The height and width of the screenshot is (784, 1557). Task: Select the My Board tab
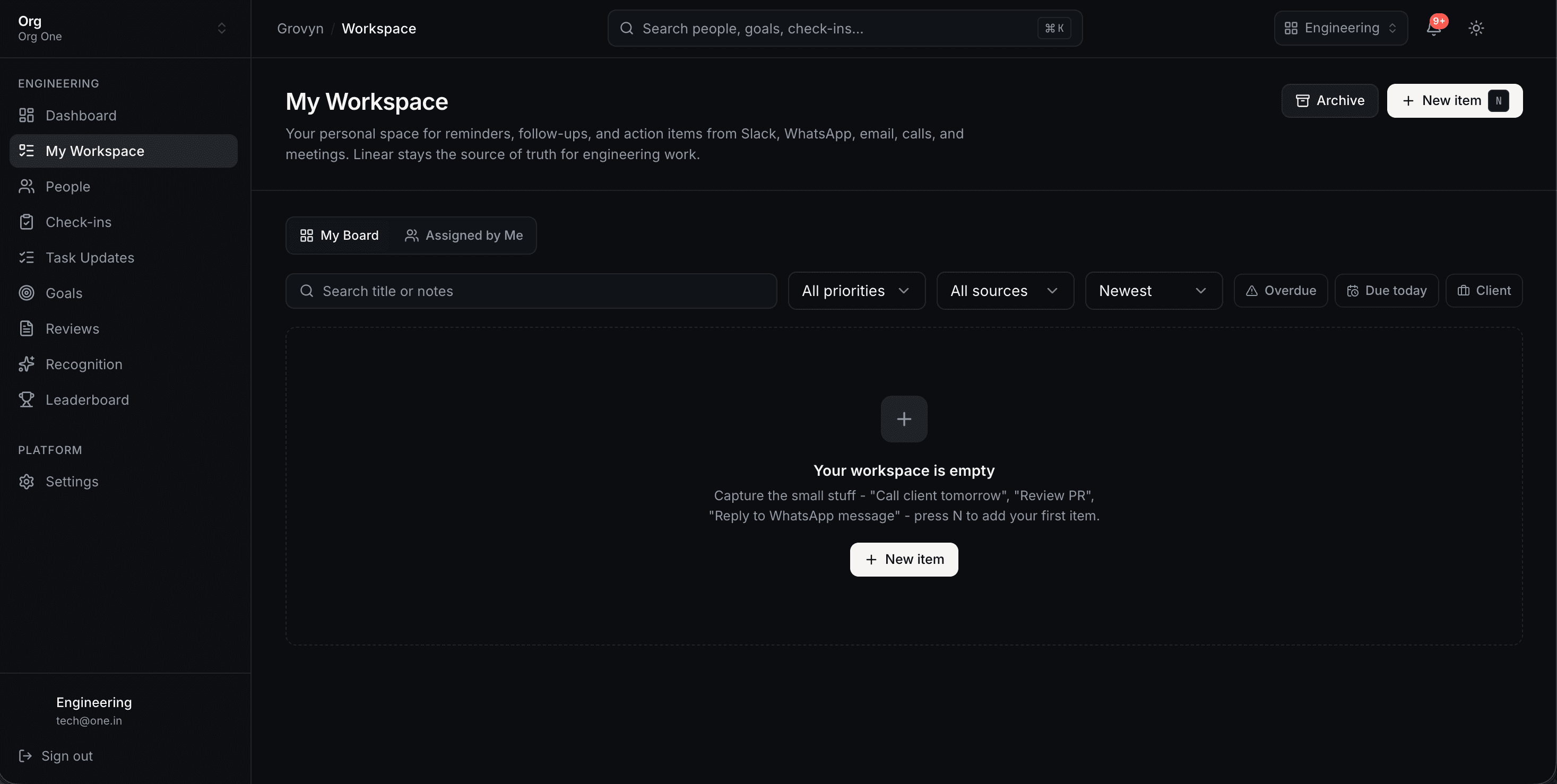tap(340, 236)
